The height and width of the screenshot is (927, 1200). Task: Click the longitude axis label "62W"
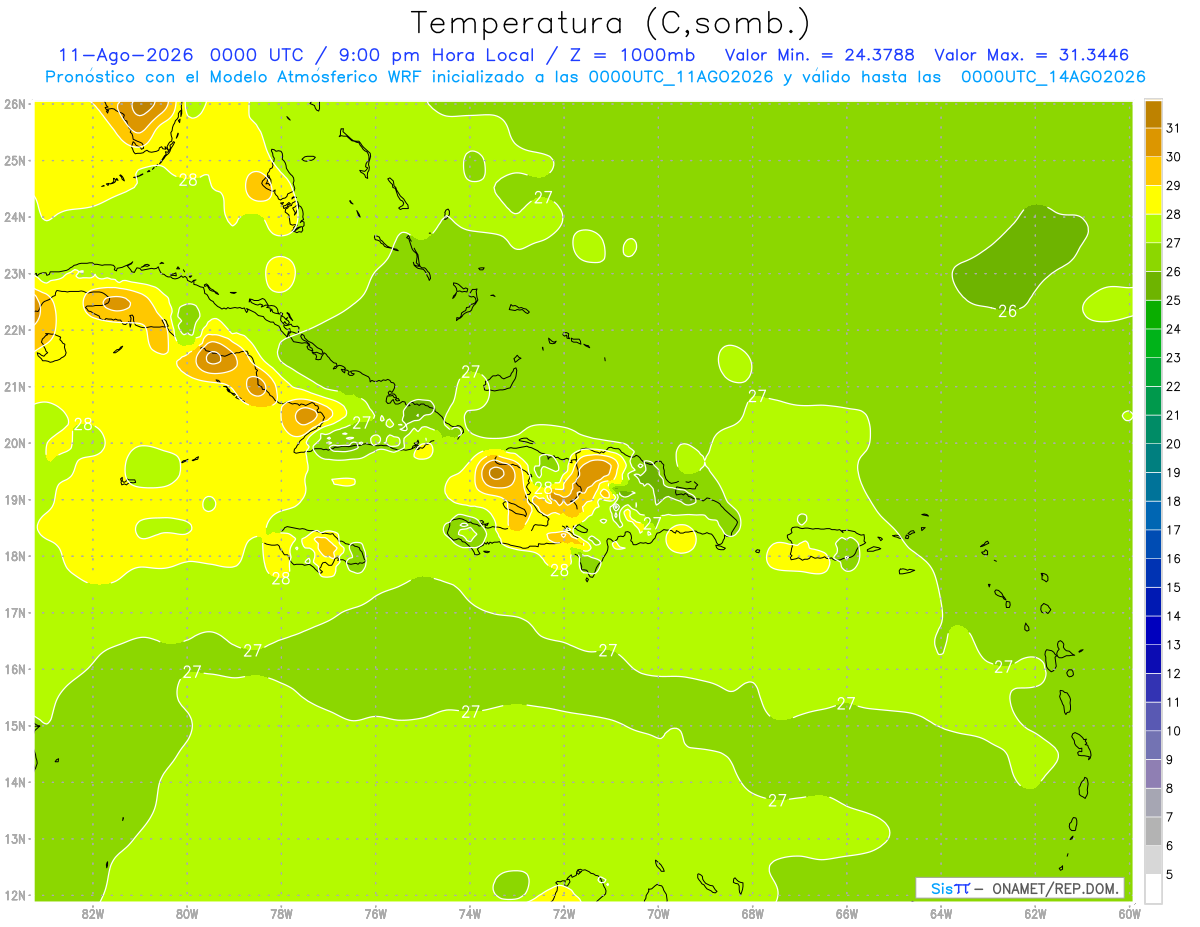[x=1035, y=914]
